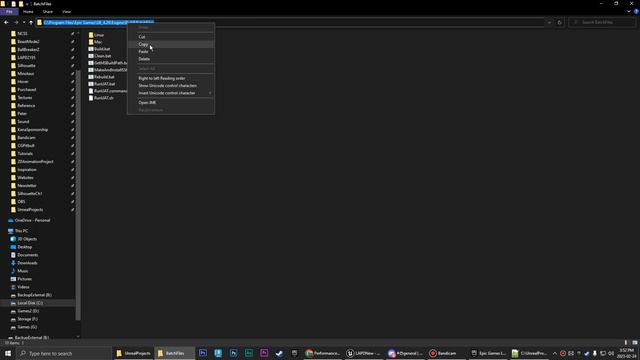The width and height of the screenshot is (640, 360).
Task: Open the File ribbon tab
Action: tap(9, 12)
